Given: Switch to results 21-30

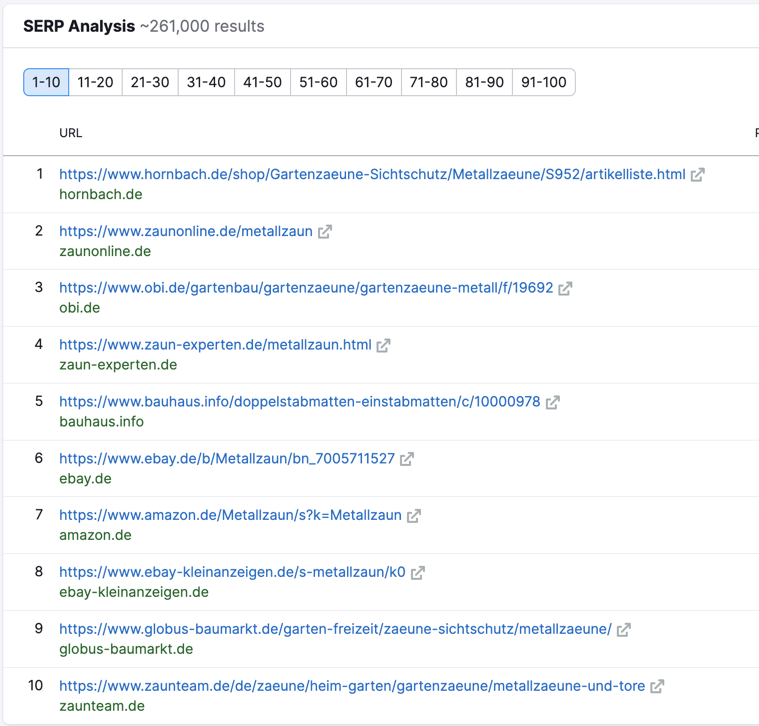Looking at the screenshot, I should coord(150,82).
